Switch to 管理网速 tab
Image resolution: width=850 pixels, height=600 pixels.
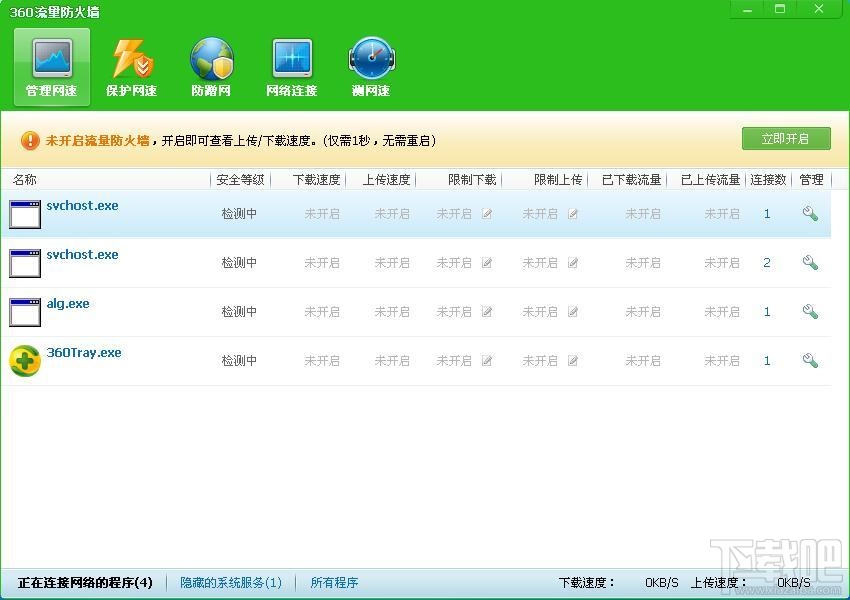52,68
